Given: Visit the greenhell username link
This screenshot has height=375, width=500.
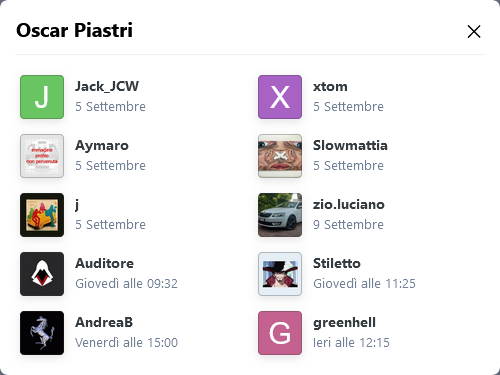Looking at the screenshot, I should pyautogui.click(x=344, y=323).
